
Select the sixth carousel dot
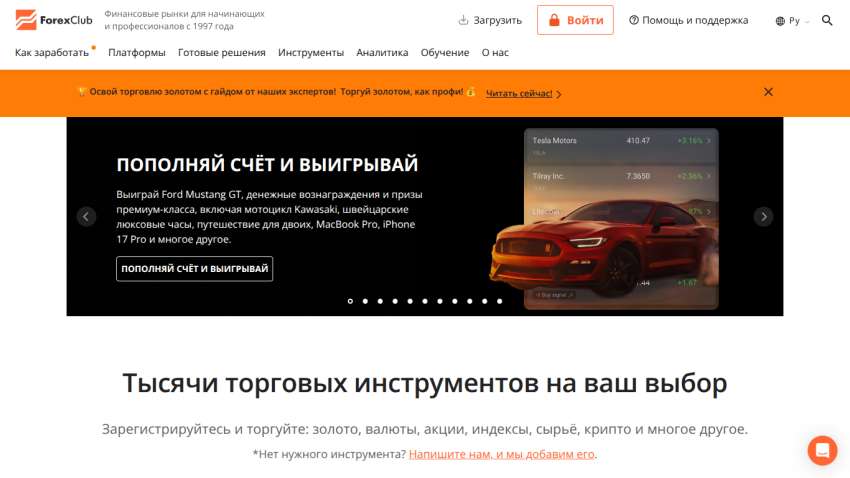coord(425,301)
